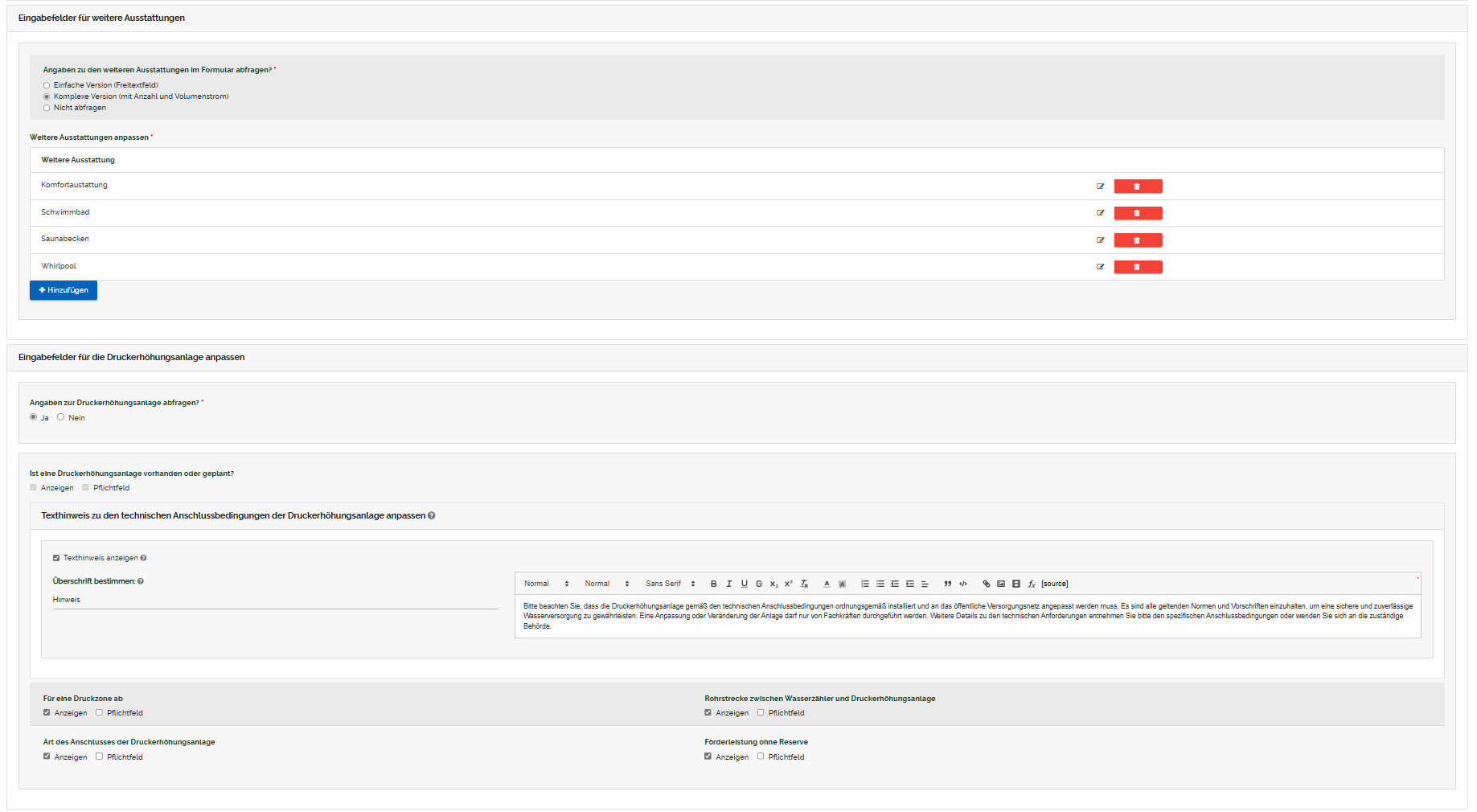Insert an ordered list in editor
The height and width of the screenshot is (812, 1477).
click(x=865, y=584)
